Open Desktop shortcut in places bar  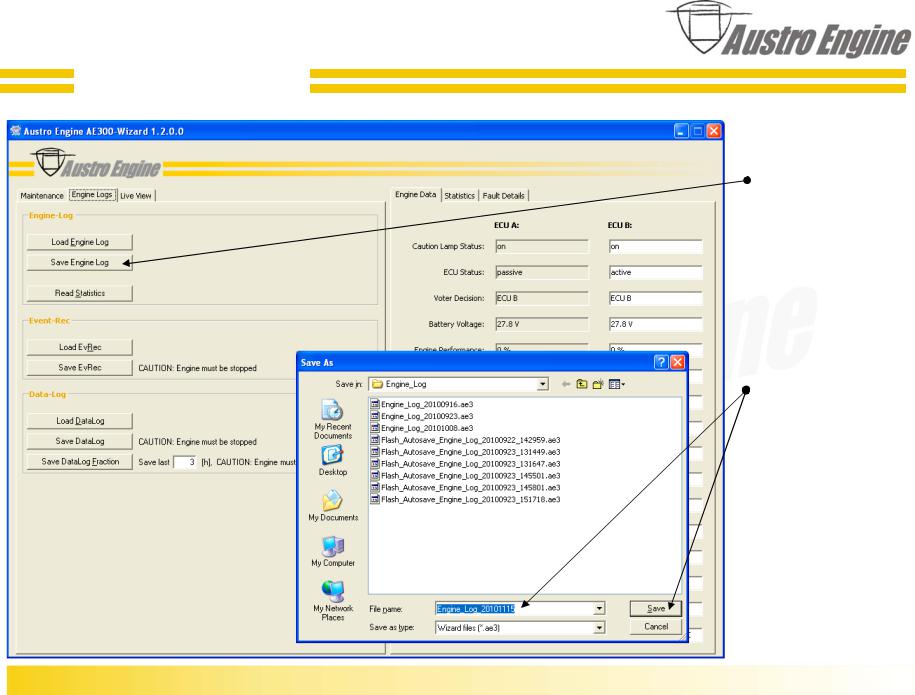333,460
